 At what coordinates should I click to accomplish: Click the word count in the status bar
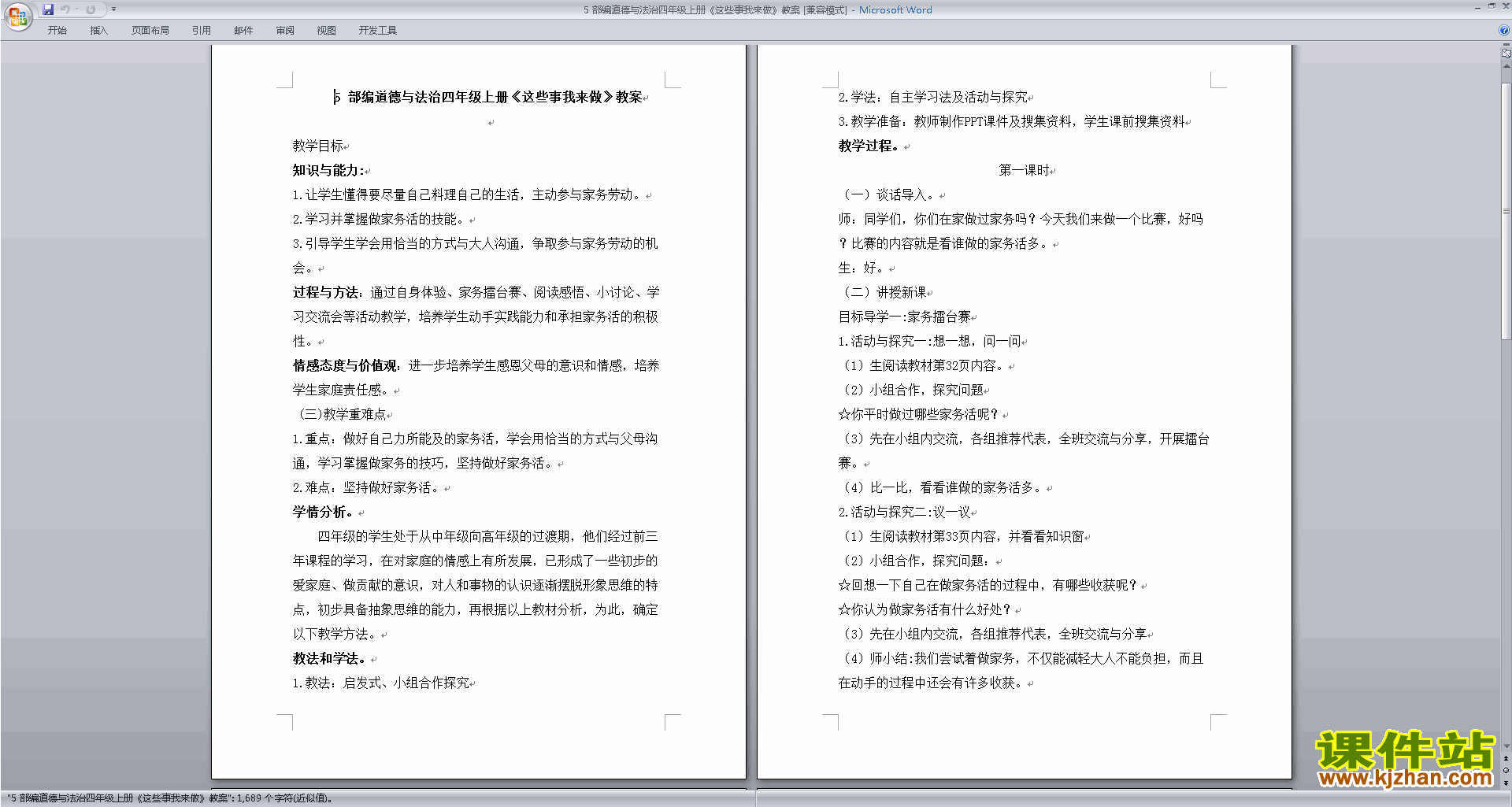284,798
